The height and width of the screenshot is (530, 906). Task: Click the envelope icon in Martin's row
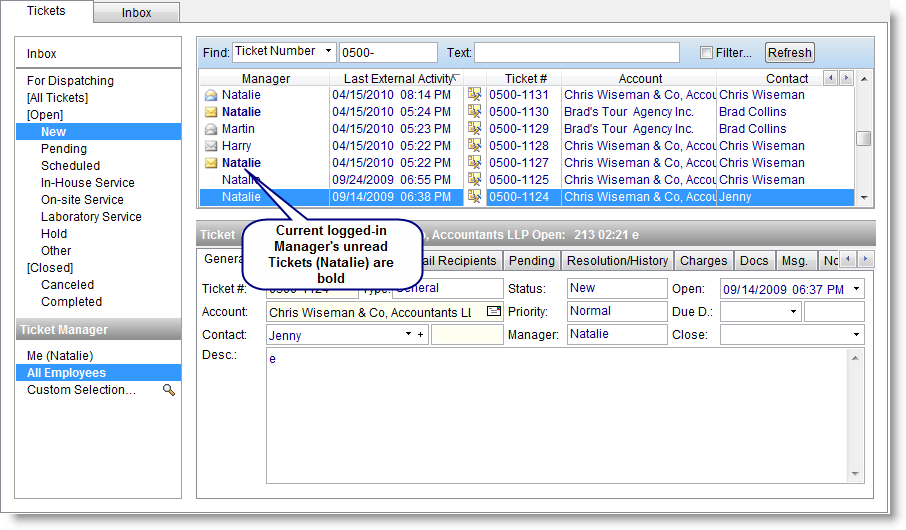click(211, 129)
